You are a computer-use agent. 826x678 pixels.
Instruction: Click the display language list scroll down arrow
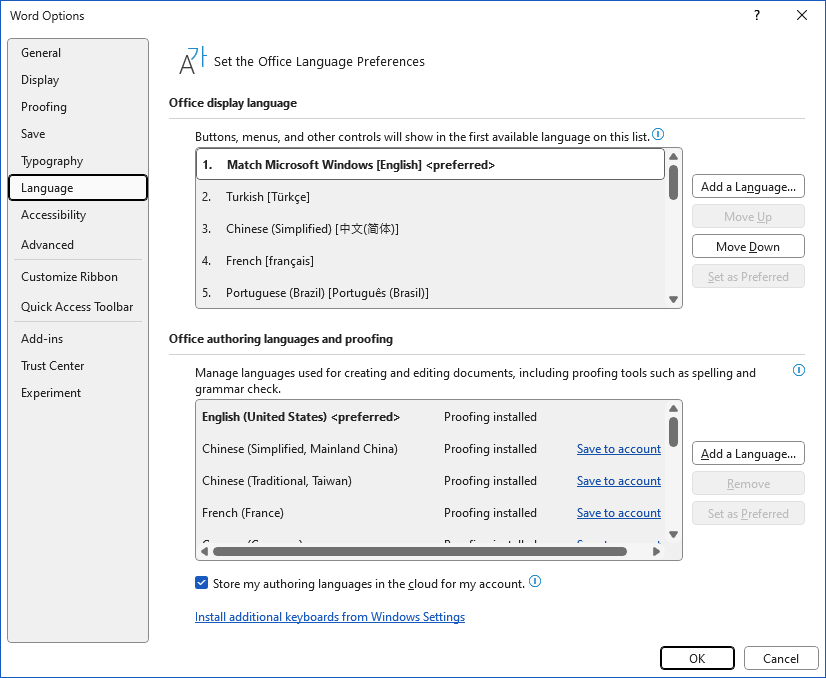[673, 299]
